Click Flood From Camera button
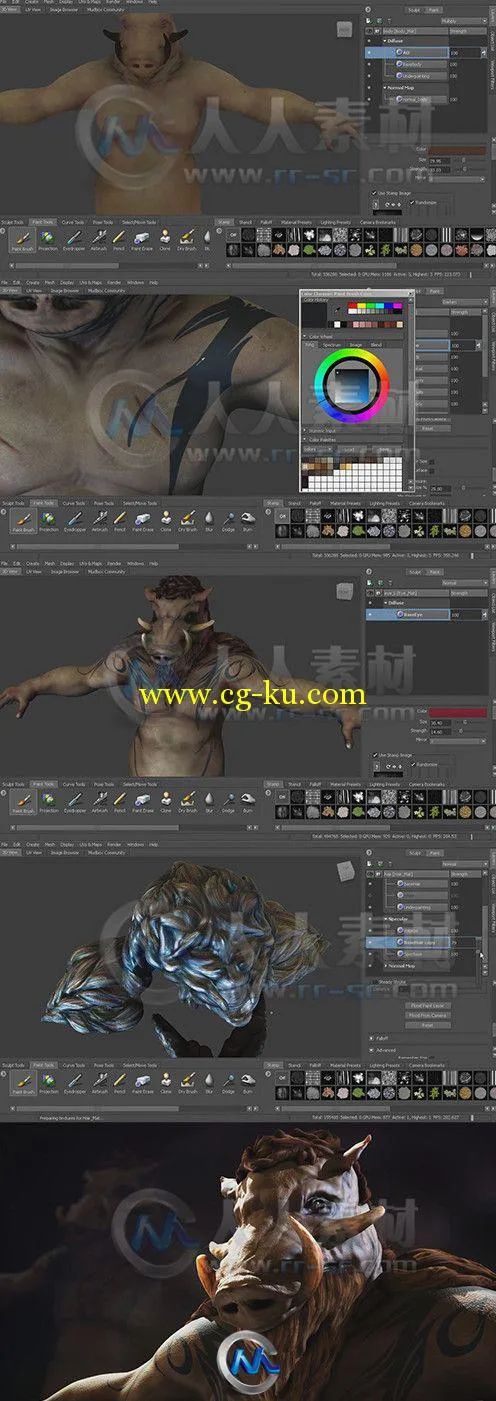Image resolution: width=496 pixels, height=1401 pixels. pyautogui.click(x=426, y=1015)
